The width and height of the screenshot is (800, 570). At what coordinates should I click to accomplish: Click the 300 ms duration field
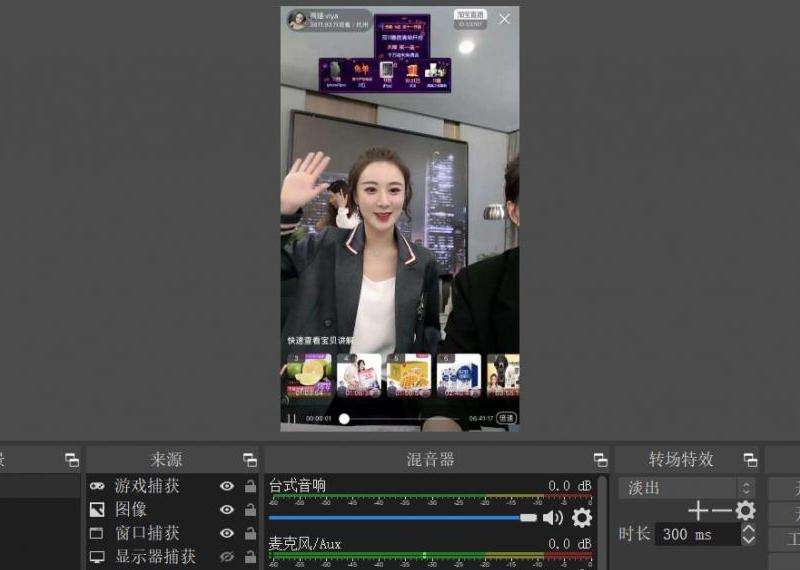click(x=697, y=534)
